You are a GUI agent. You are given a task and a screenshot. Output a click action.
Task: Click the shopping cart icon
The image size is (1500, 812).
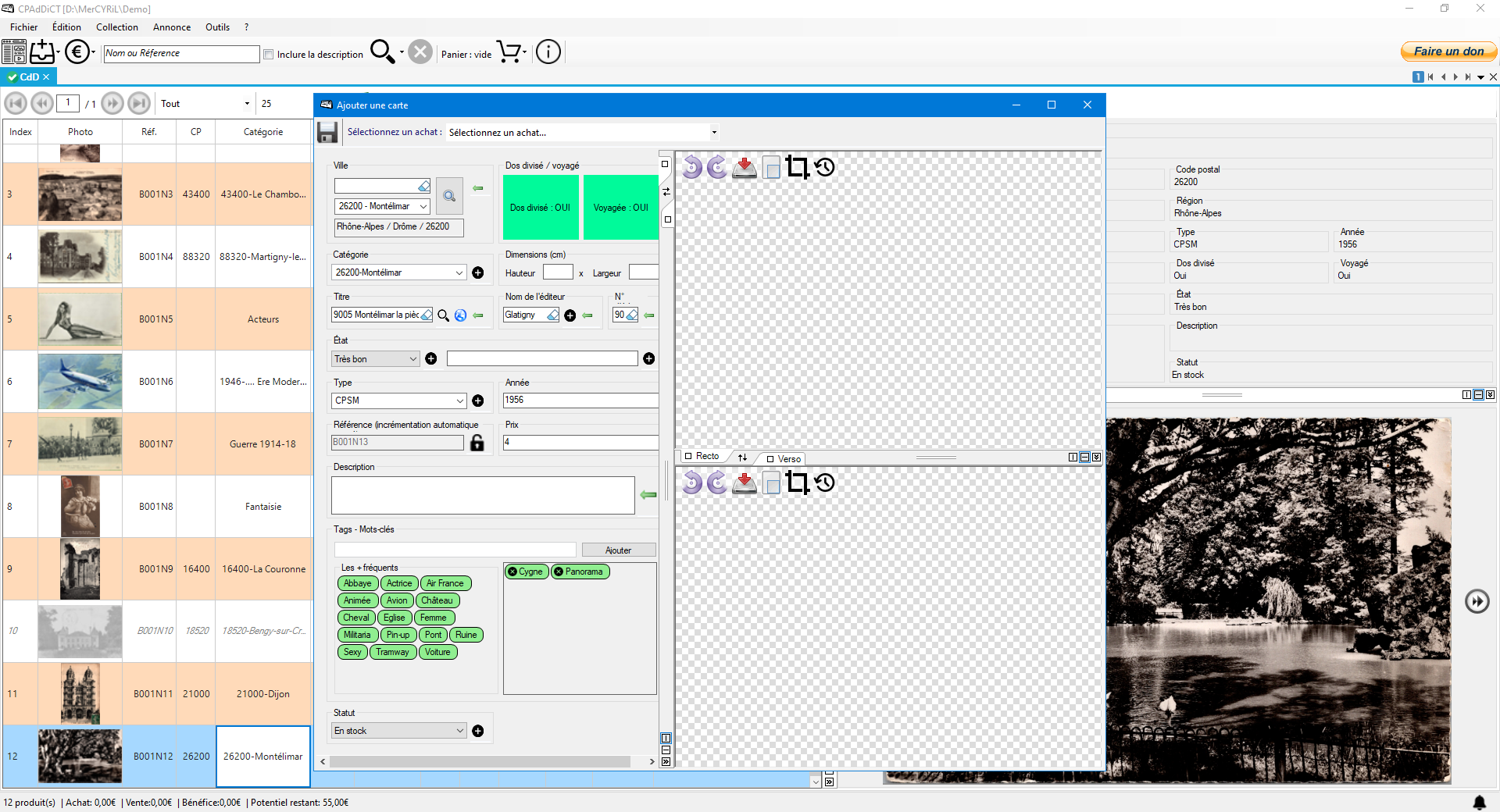509,52
